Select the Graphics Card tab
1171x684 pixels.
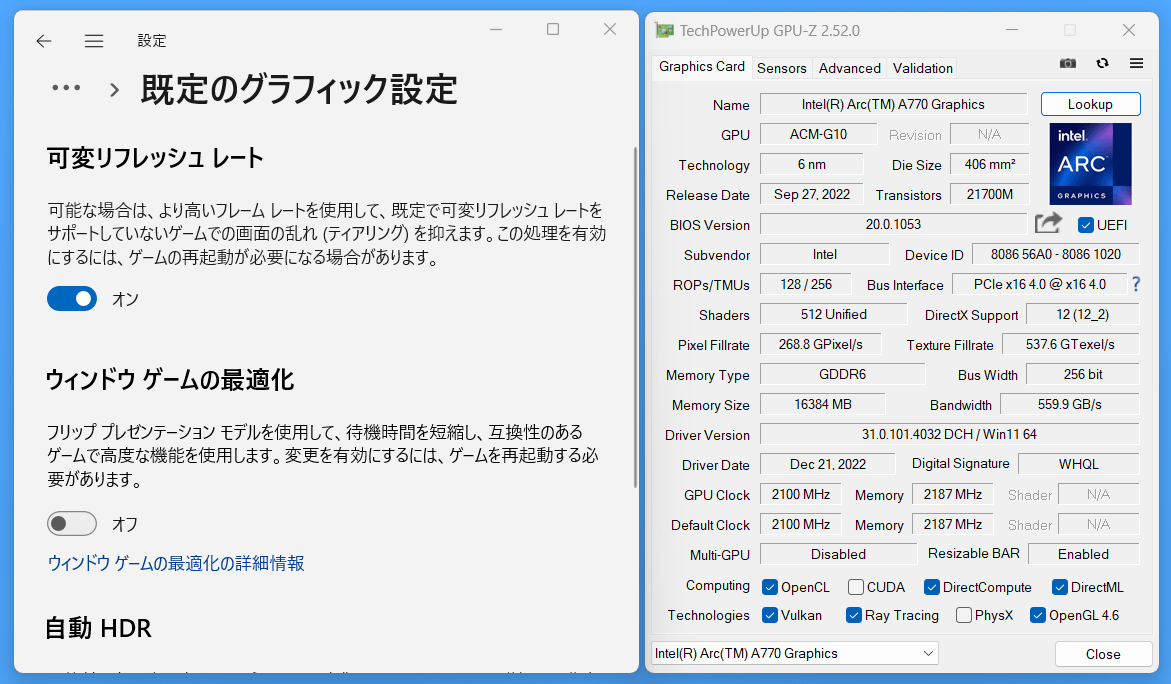701,66
